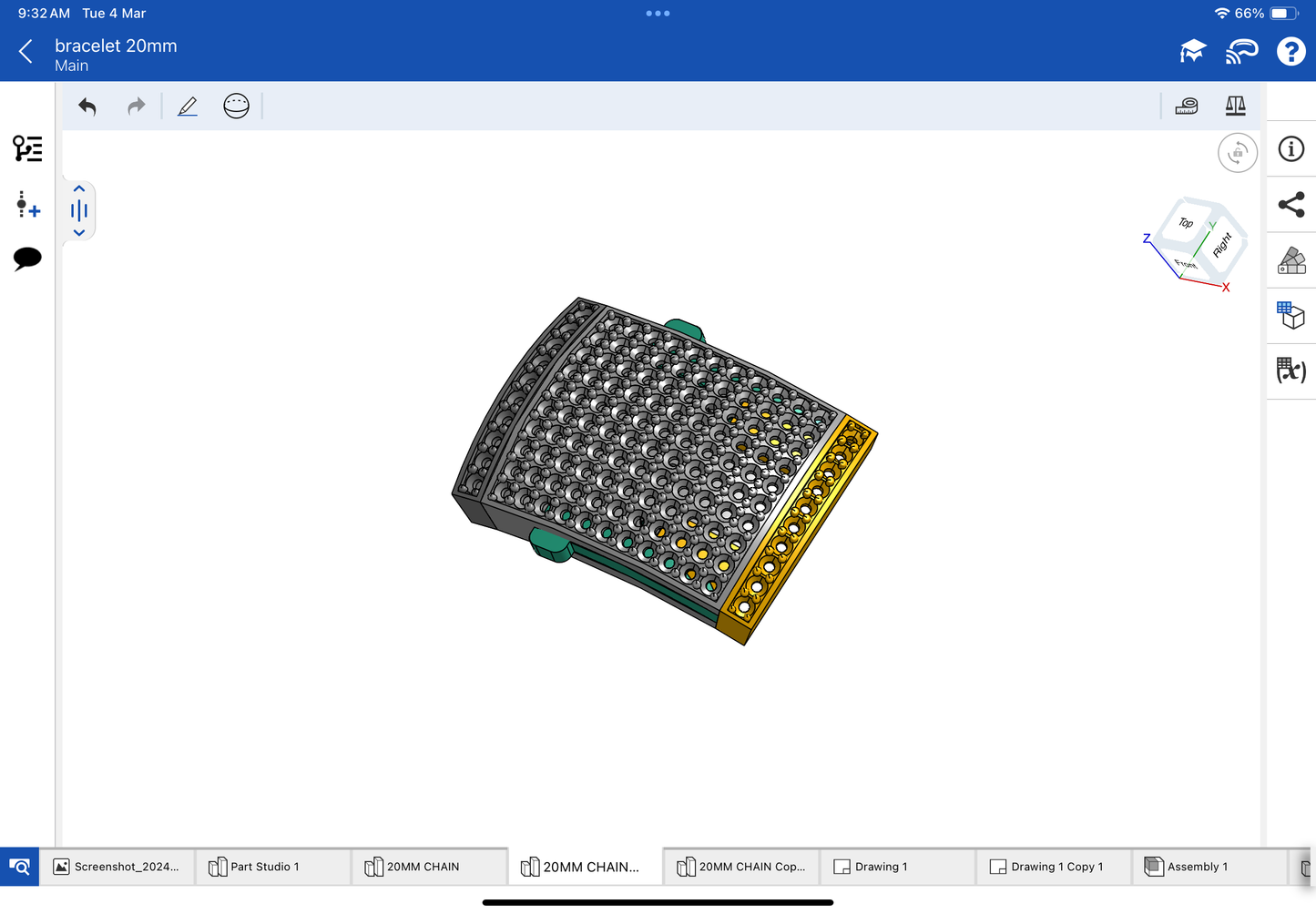Open versions and history panel
This screenshot has height=914, width=1316.
27,148
